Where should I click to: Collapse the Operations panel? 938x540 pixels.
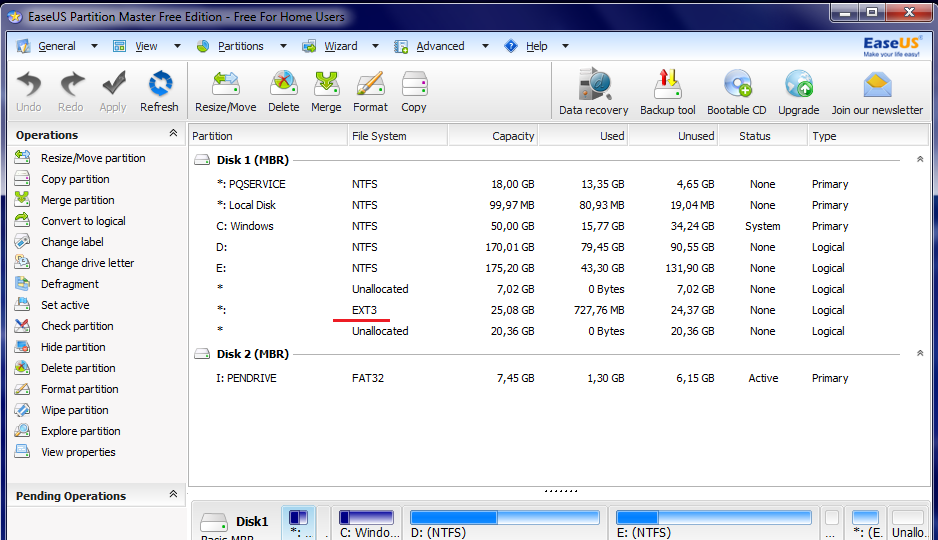pyautogui.click(x=173, y=133)
